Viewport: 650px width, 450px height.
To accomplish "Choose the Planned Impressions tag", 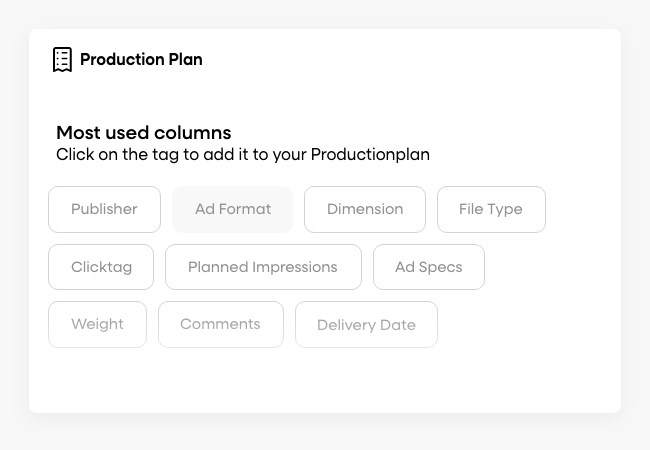I will (x=263, y=267).
